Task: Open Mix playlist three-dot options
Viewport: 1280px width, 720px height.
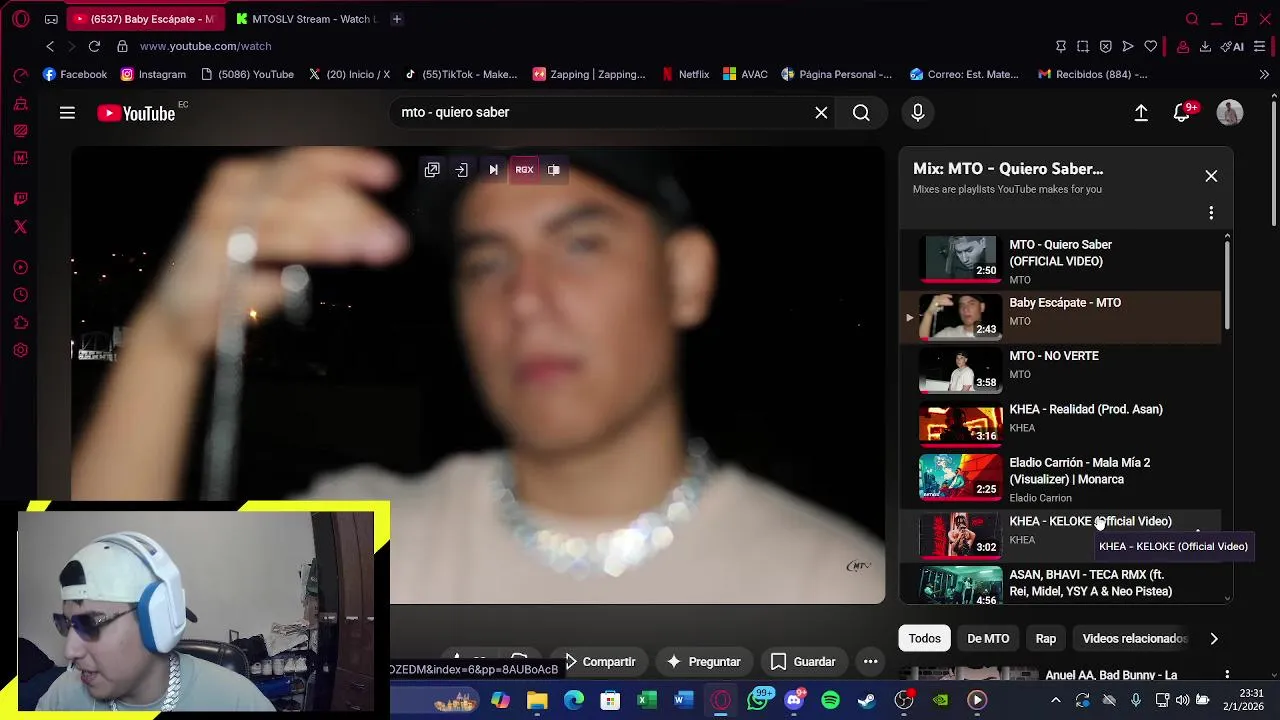Action: click(x=1211, y=213)
